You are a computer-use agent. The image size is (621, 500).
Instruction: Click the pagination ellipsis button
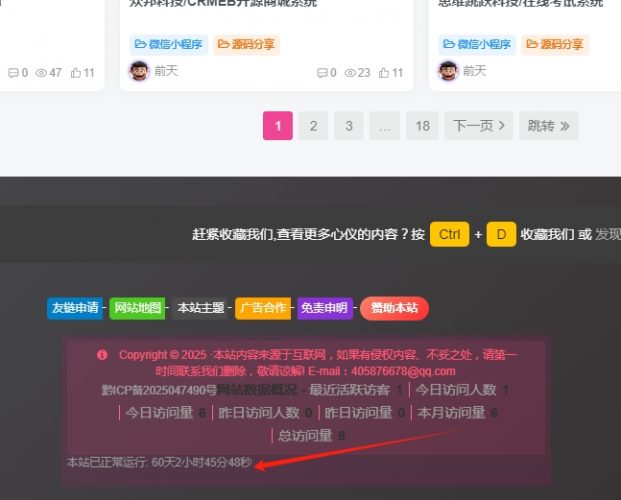pyautogui.click(x=384, y=125)
